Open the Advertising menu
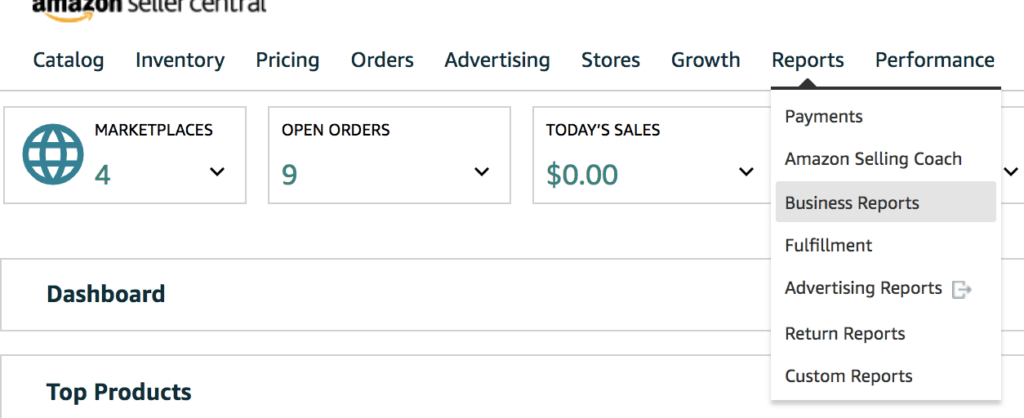Screen dimensions: 1024x418 tap(497, 60)
